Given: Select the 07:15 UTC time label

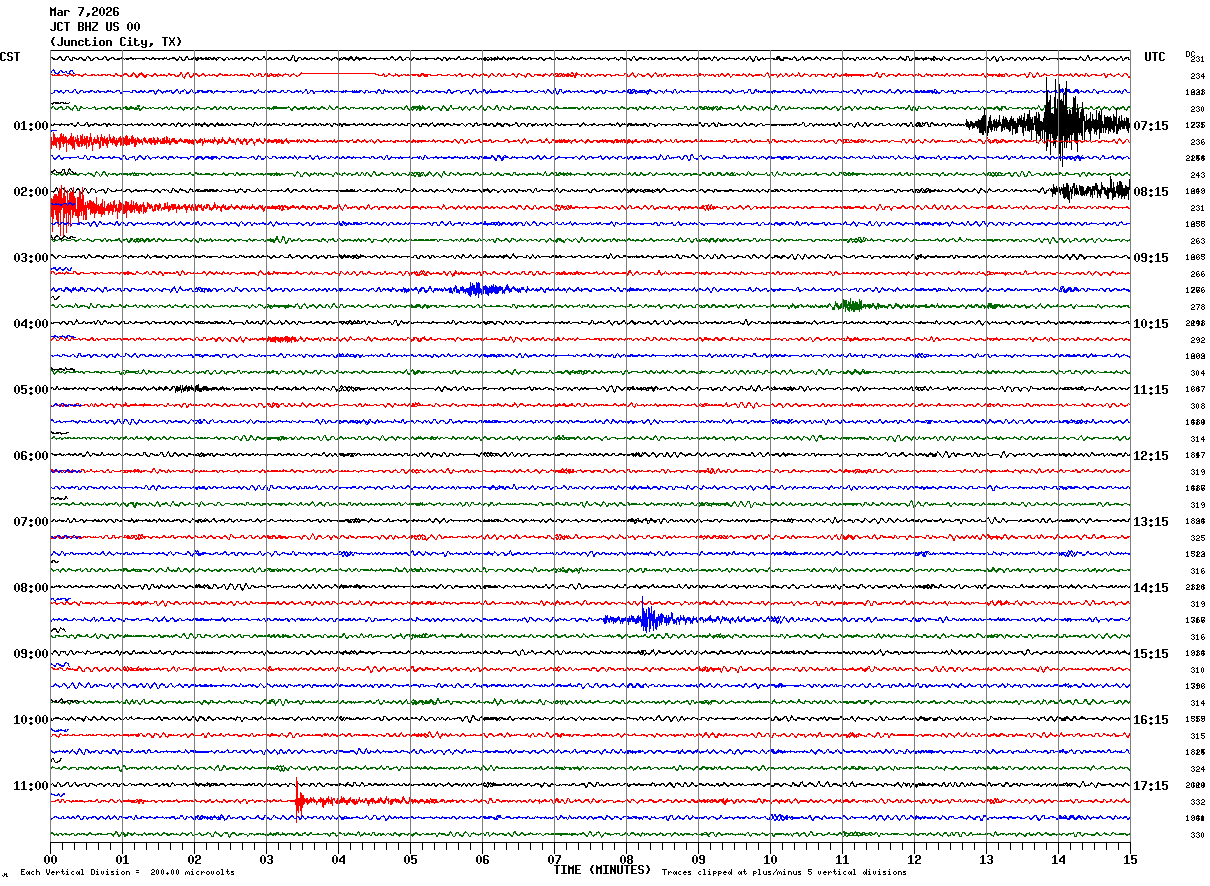Looking at the screenshot, I should pyautogui.click(x=1153, y=126).
